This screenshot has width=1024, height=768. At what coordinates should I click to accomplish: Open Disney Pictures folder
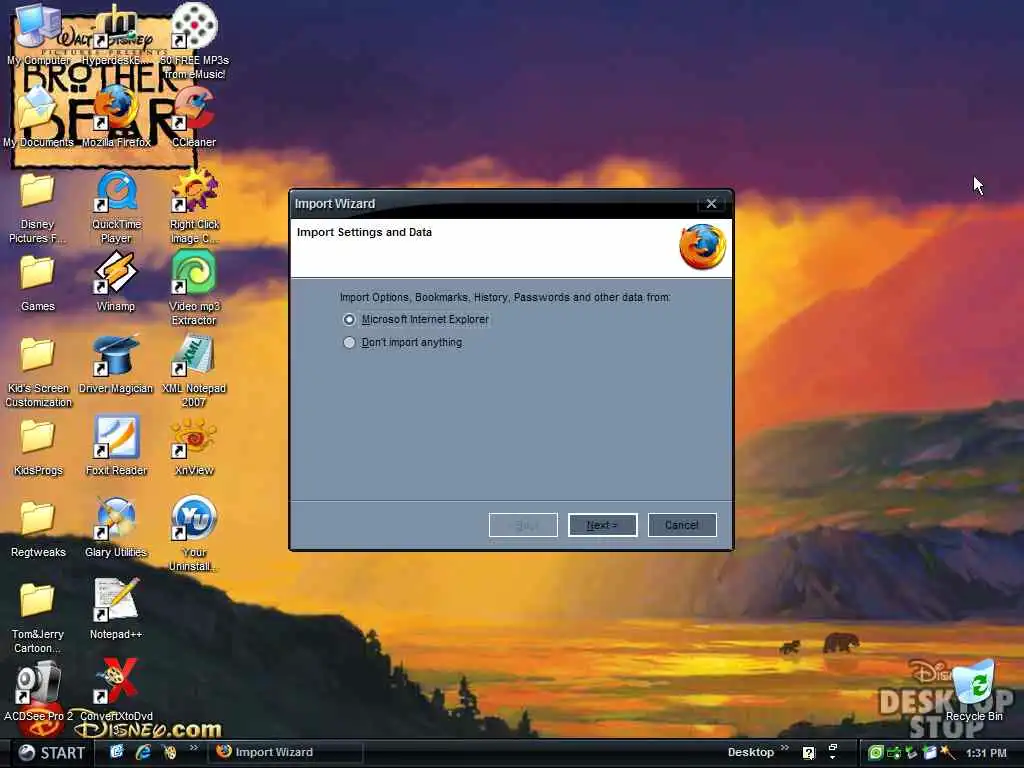pos(37,206)
